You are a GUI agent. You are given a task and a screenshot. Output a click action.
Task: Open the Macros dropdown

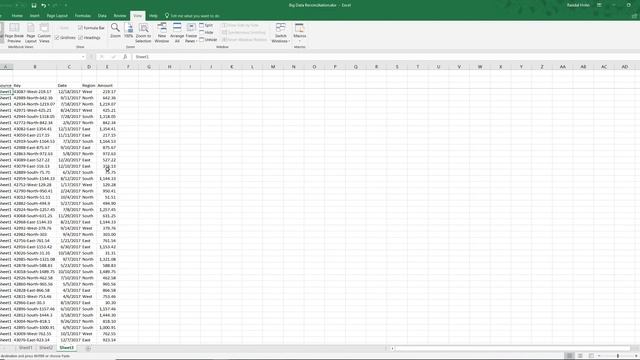300,33
